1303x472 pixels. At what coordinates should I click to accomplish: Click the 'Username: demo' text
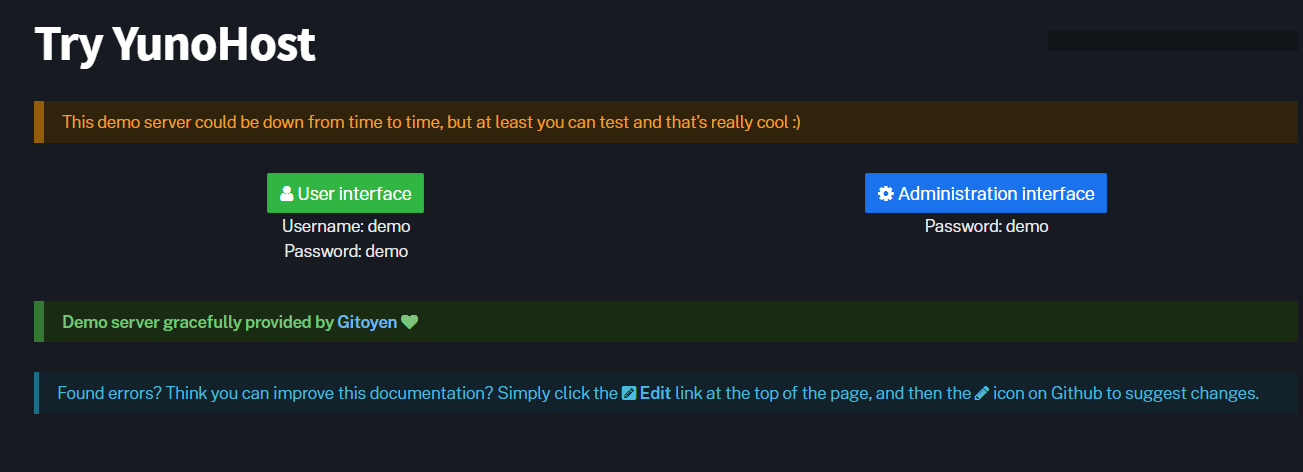pos(346,226)
